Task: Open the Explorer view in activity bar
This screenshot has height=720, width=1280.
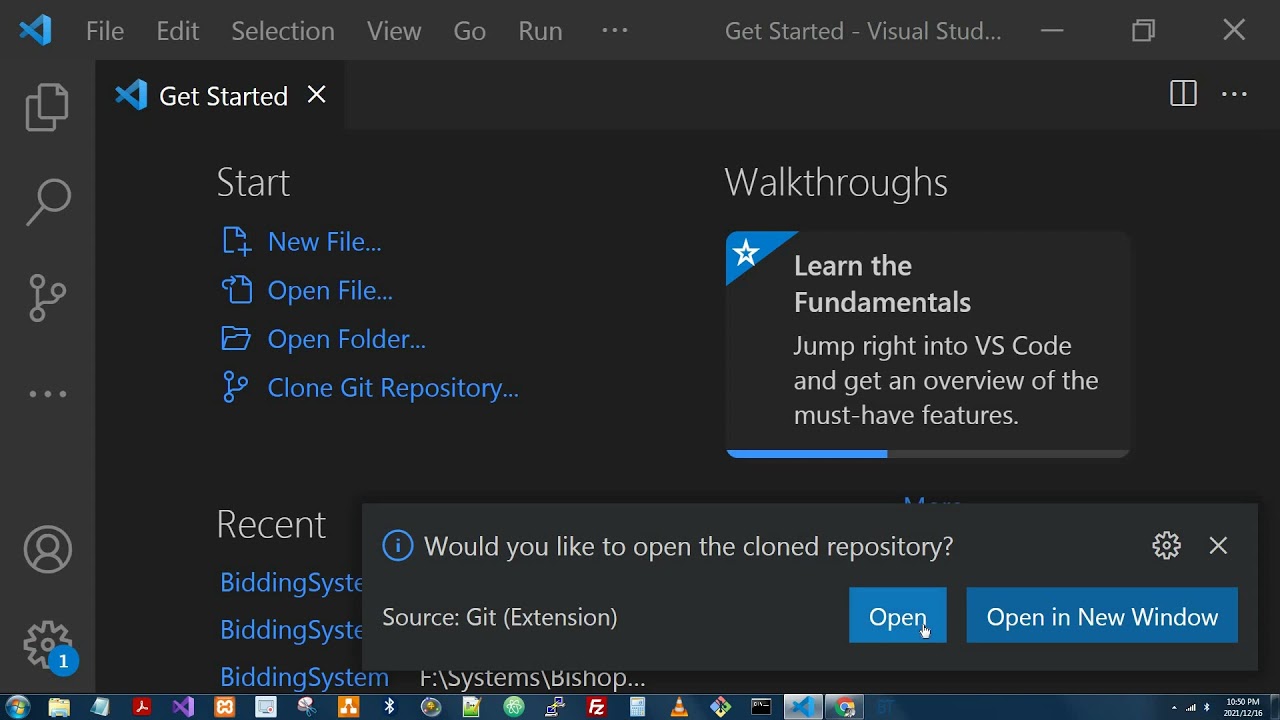Action: [x=47, y=107]
